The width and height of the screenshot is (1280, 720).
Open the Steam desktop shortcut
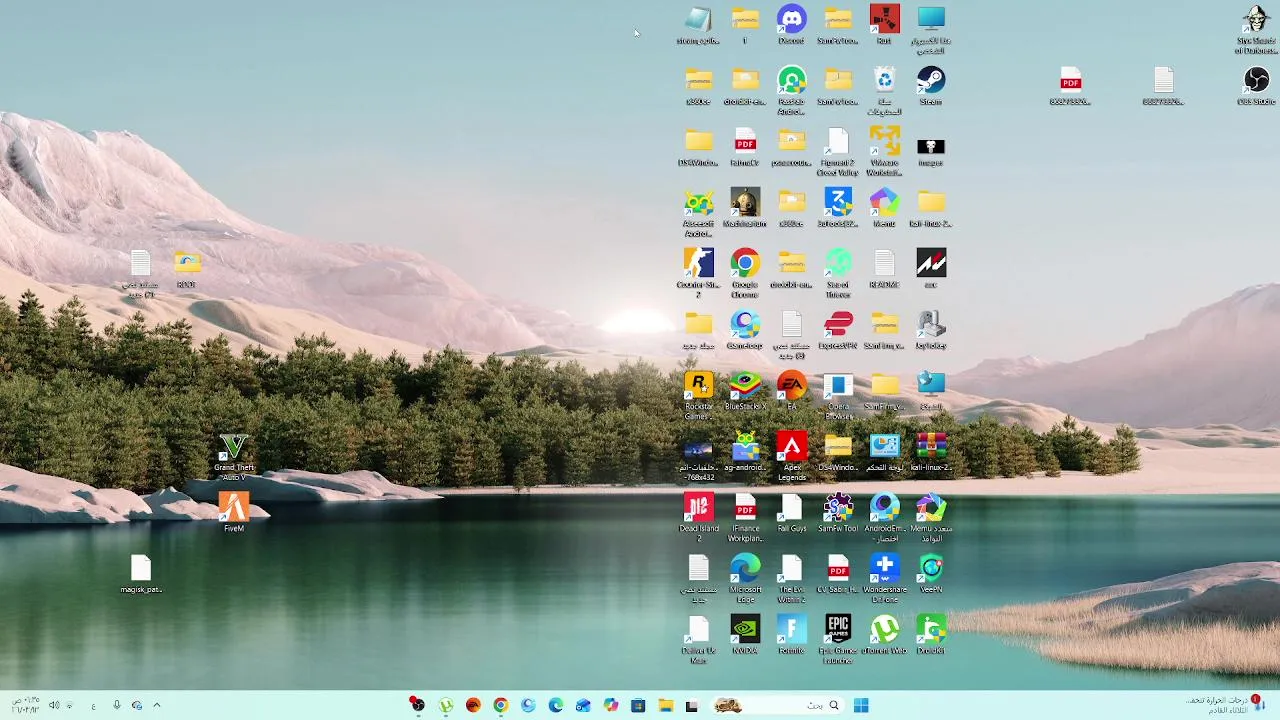(x=930, y=86)
